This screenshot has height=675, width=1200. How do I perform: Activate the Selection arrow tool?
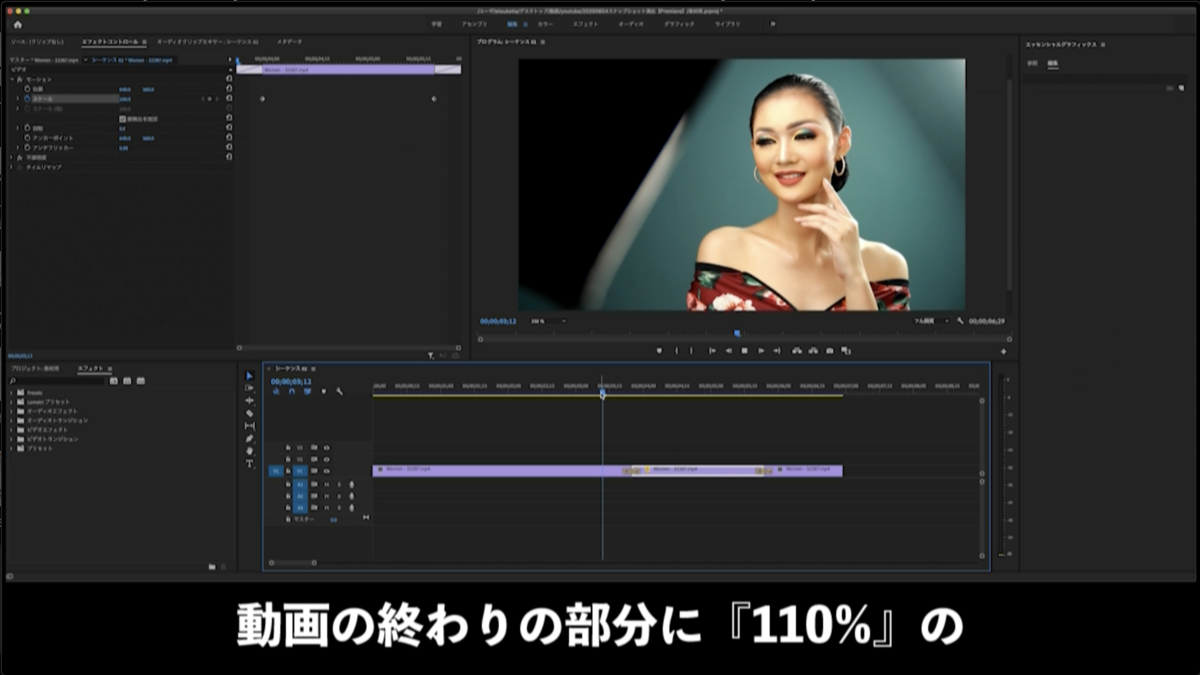[x=250, y=376]
